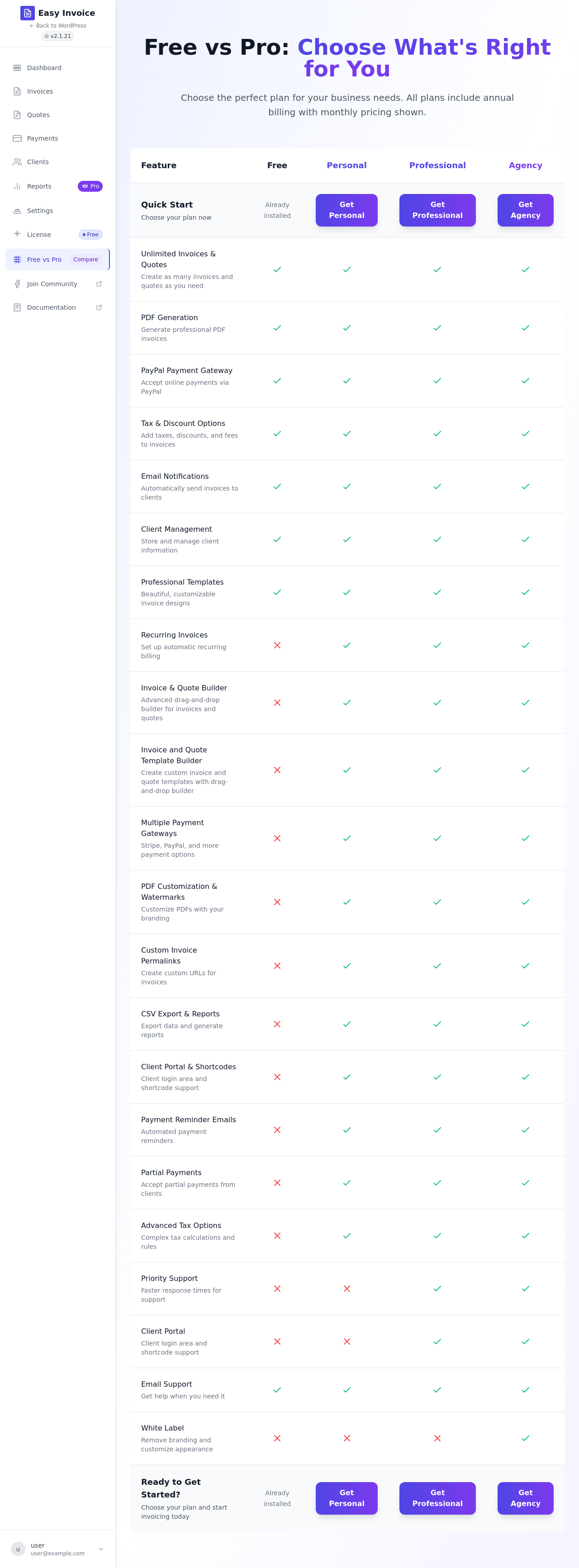This screenshot has height=1568, width=579.
Task: Click the bottom Get Agency button
Action: point(526,1498)
